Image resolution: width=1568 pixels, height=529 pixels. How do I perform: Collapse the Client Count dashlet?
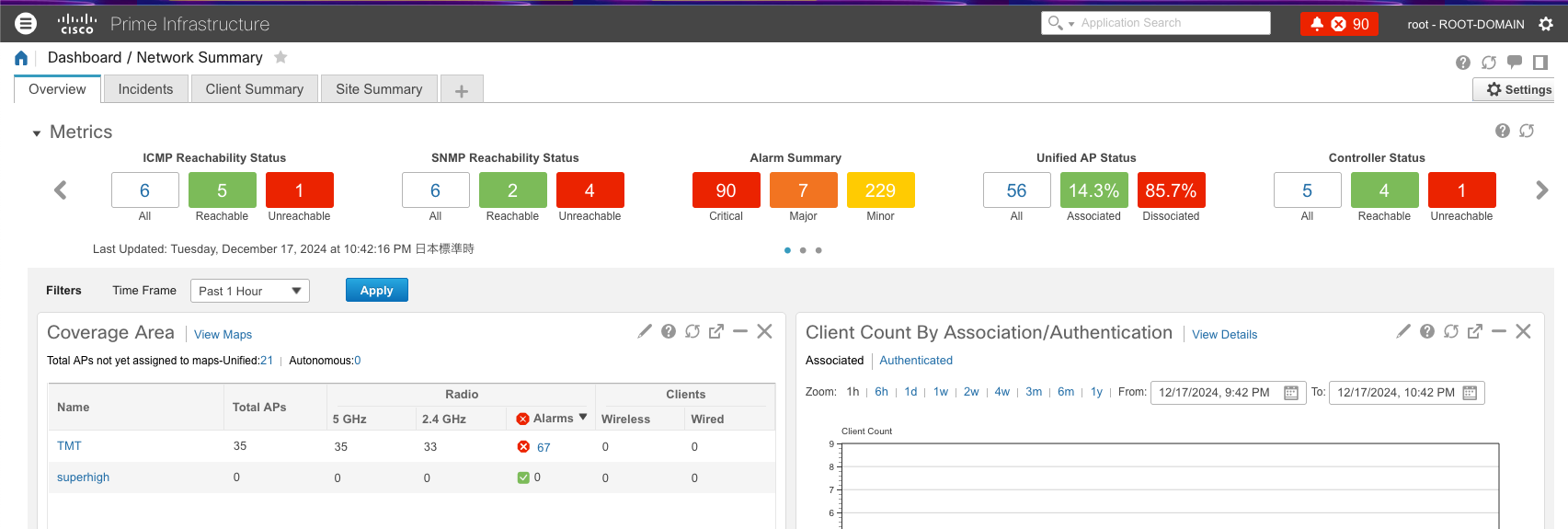(x=1499, y=331)
